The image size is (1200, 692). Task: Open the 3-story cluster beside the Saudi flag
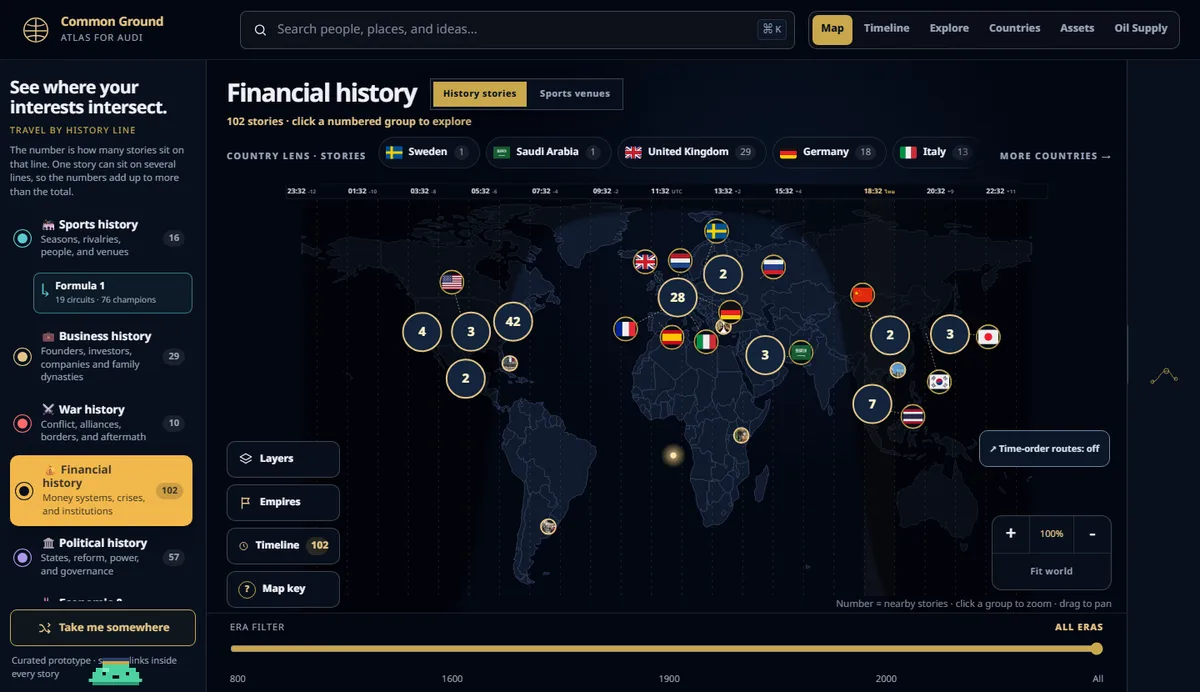click(x=765, y=354)
